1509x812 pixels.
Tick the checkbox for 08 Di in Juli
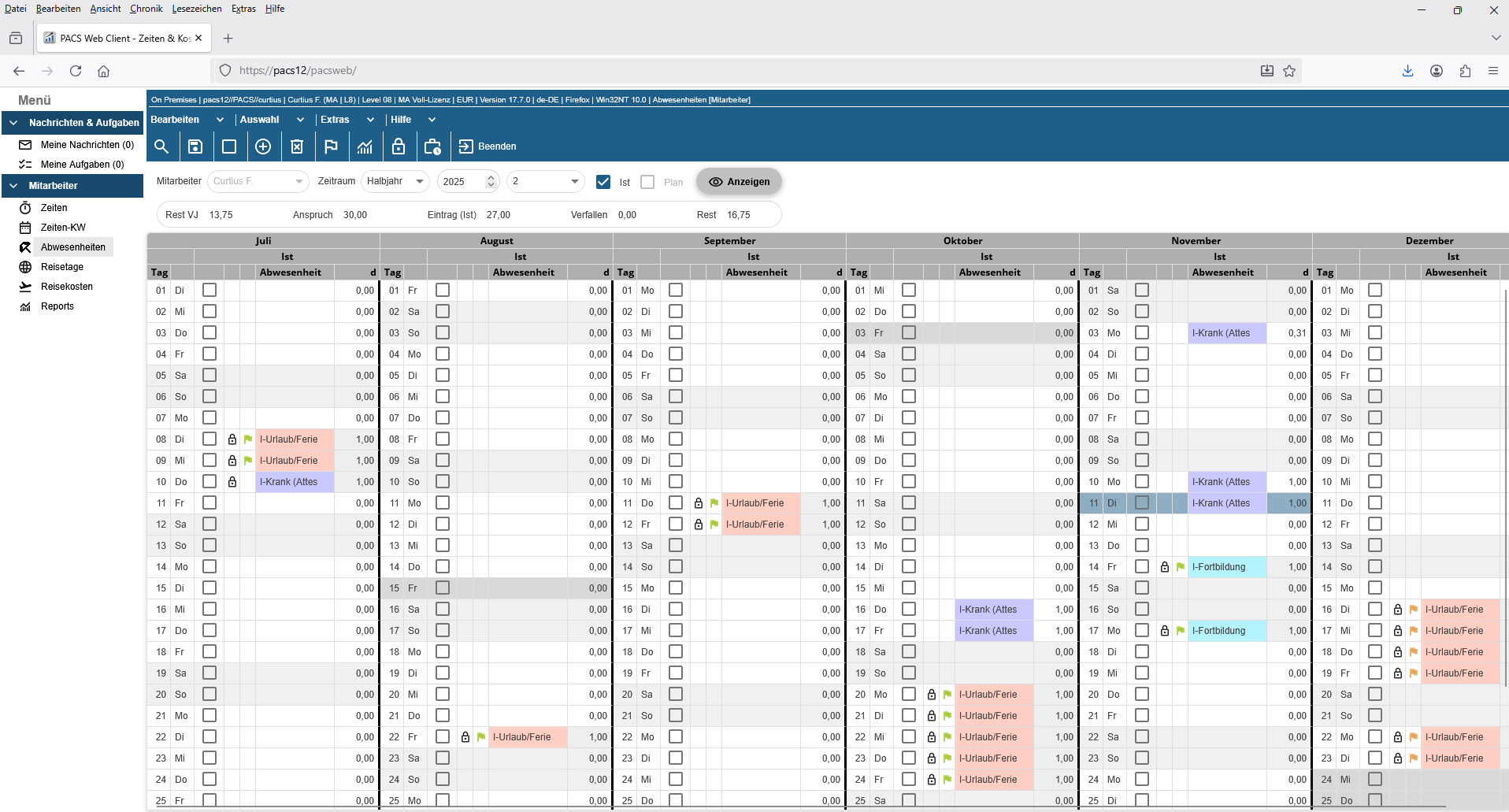[209, 439]
